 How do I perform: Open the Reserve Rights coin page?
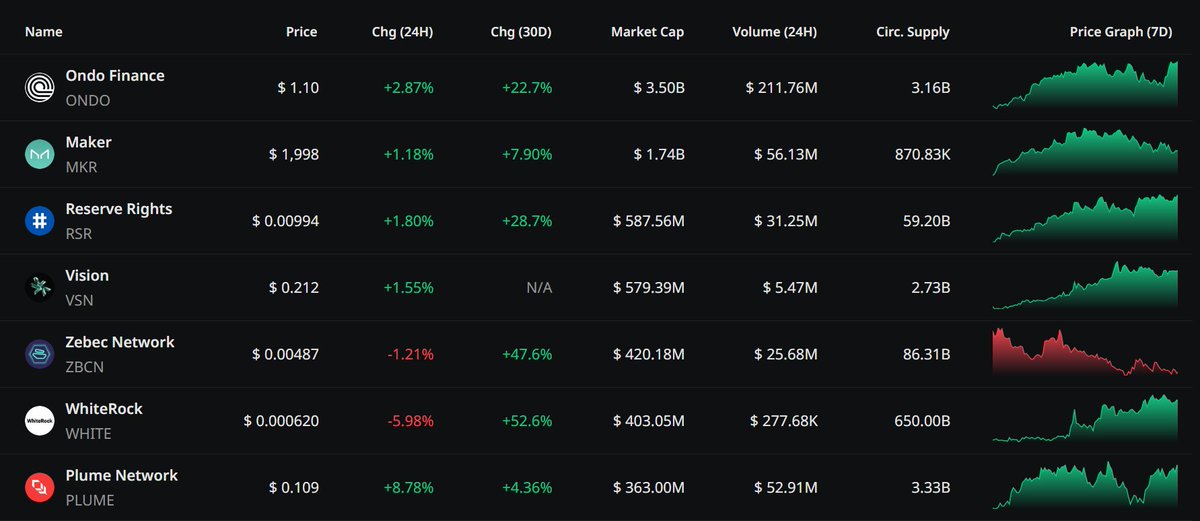[119, 209]
